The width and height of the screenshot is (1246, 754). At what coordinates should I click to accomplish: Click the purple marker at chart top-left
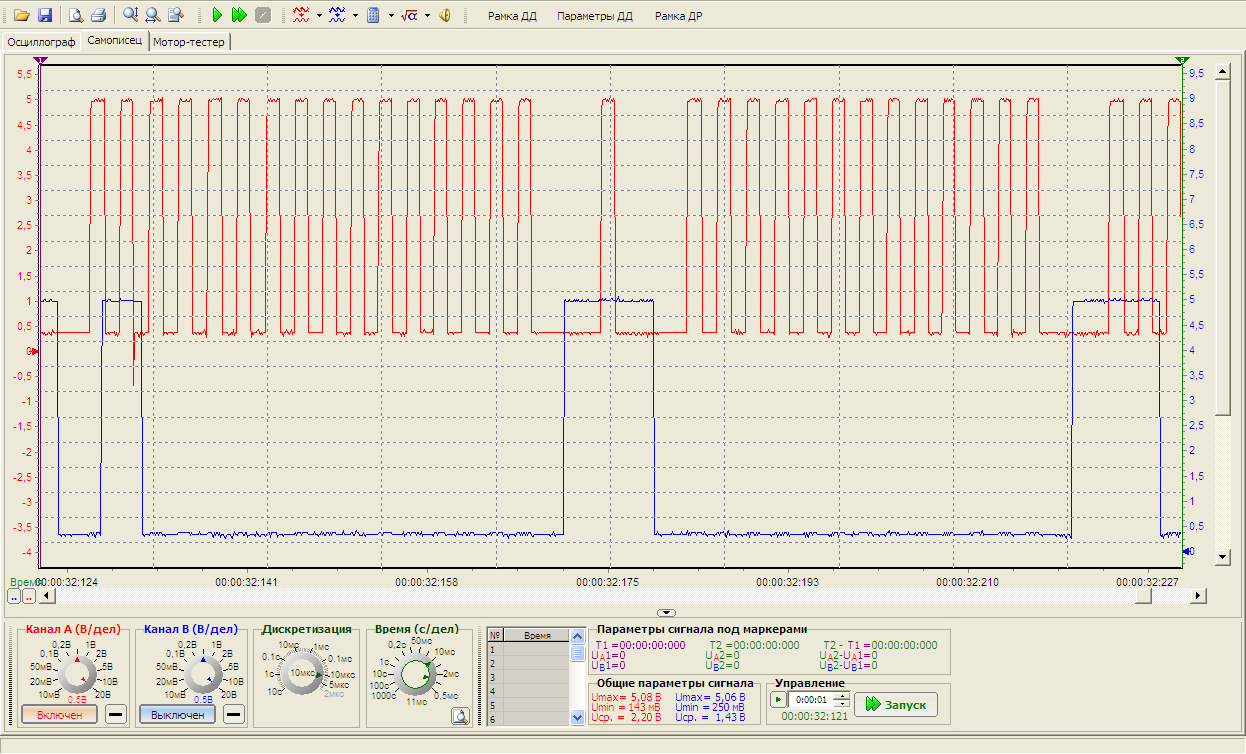click(x=39, y=62)
